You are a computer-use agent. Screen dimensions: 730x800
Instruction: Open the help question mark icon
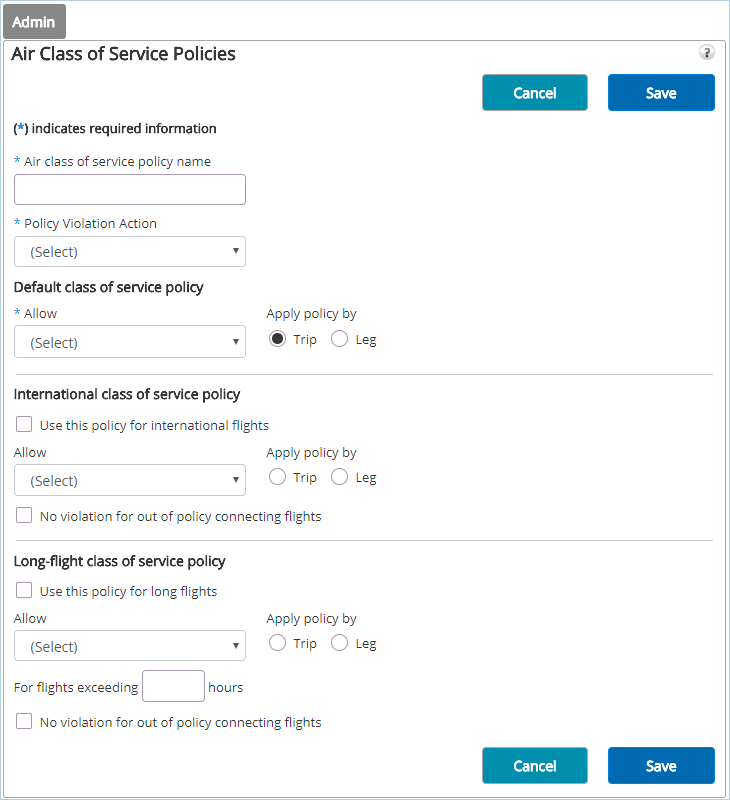click(x=707, y=53)
